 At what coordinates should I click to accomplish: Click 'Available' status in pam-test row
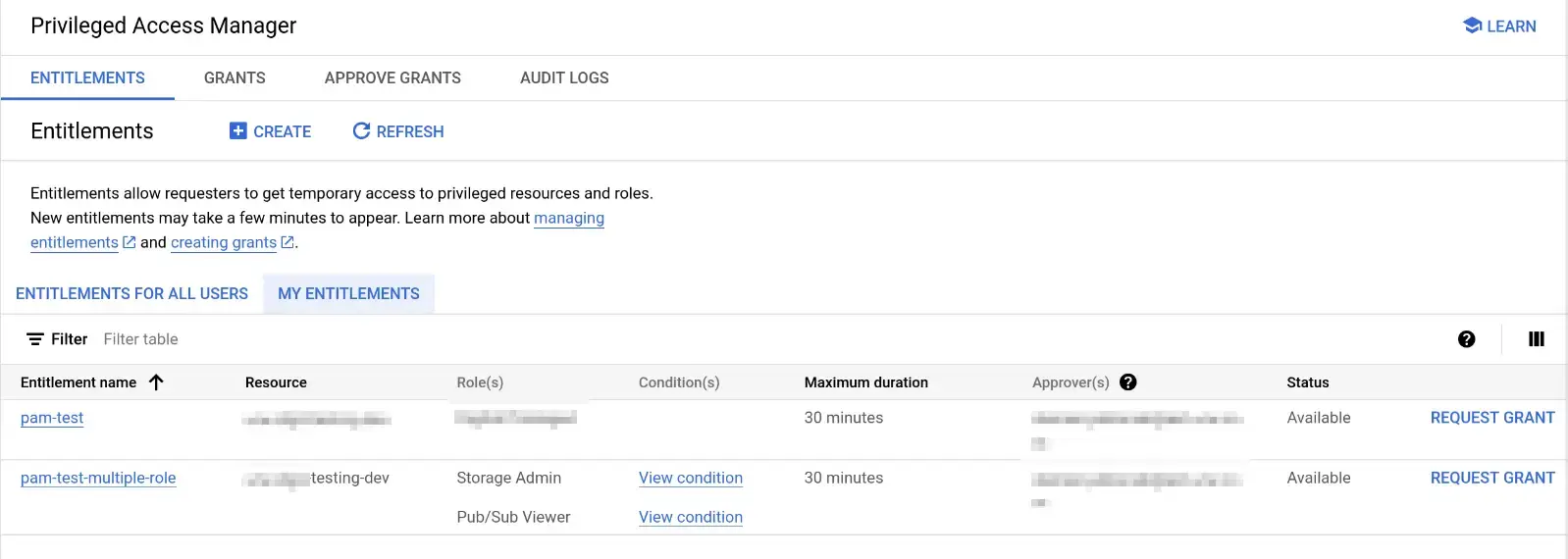1319,418
